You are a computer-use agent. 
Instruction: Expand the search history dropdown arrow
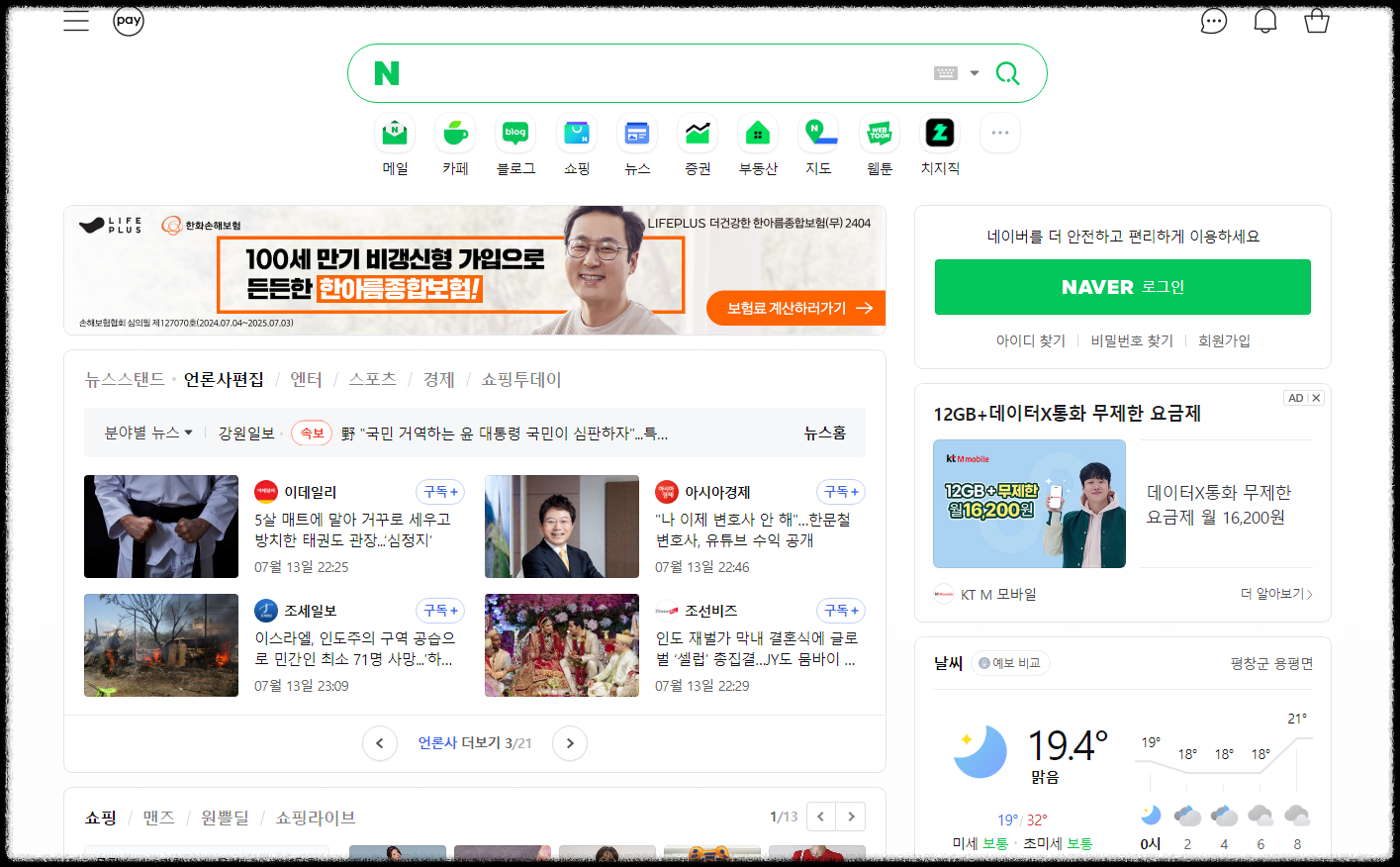[975, 73]
